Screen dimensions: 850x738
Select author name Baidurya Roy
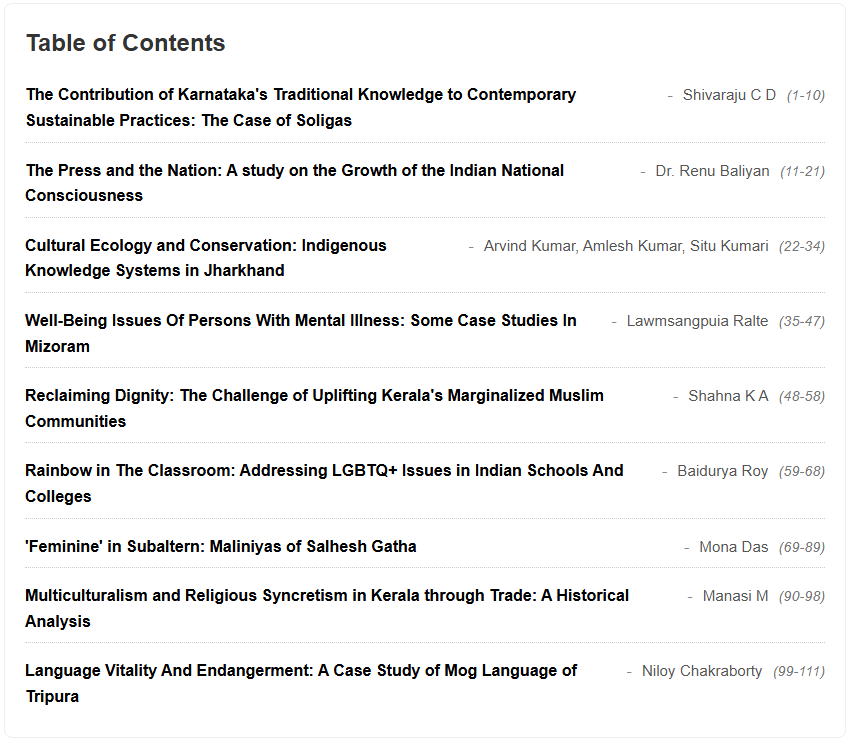click(723, 471)
